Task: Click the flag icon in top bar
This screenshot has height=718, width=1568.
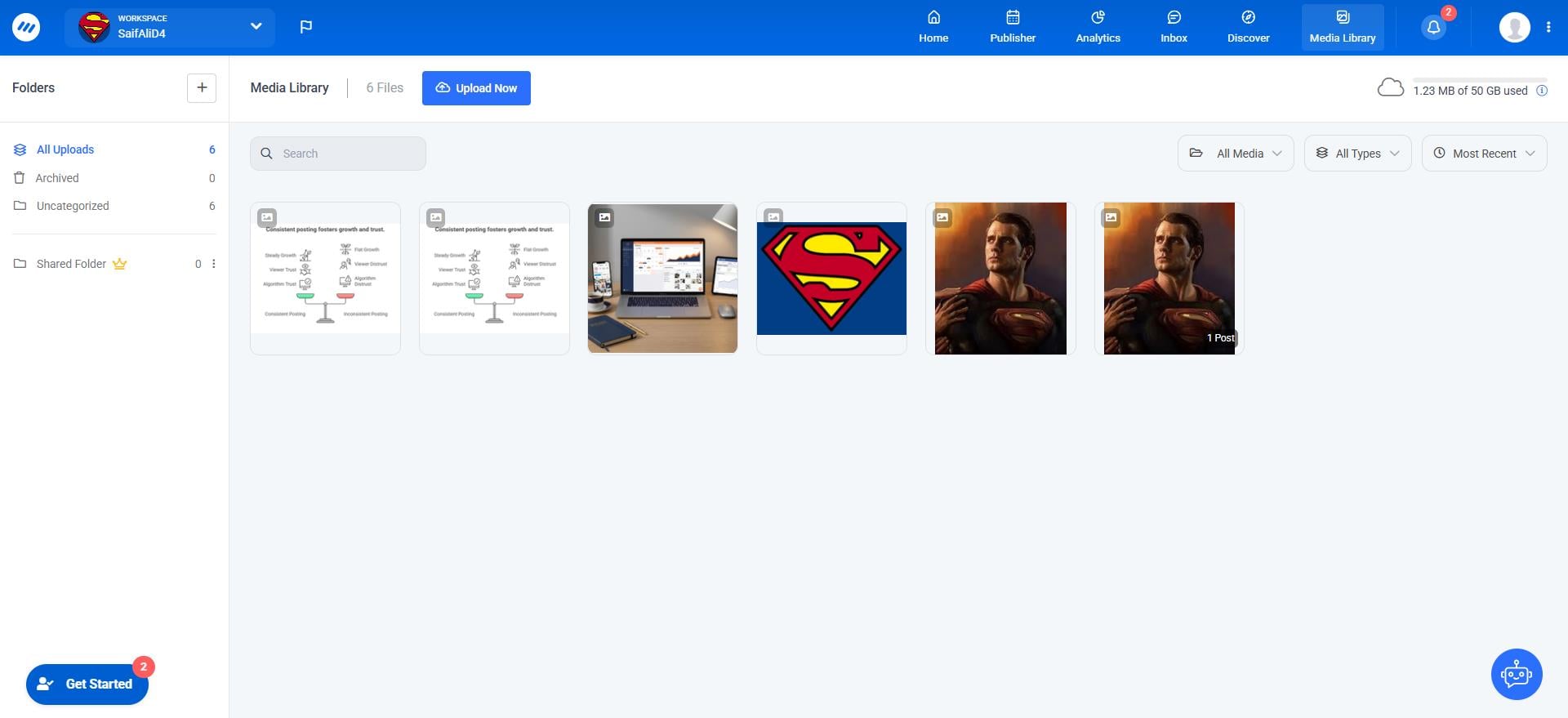Action: pos(306,27)
